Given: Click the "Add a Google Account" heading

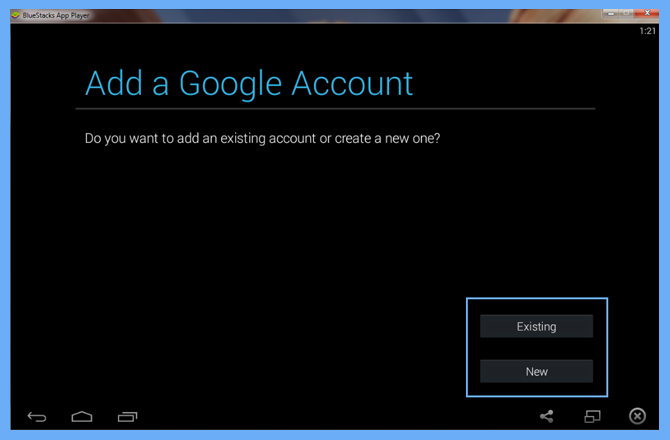Looking at the screenshot, I should tap(249, 82).
